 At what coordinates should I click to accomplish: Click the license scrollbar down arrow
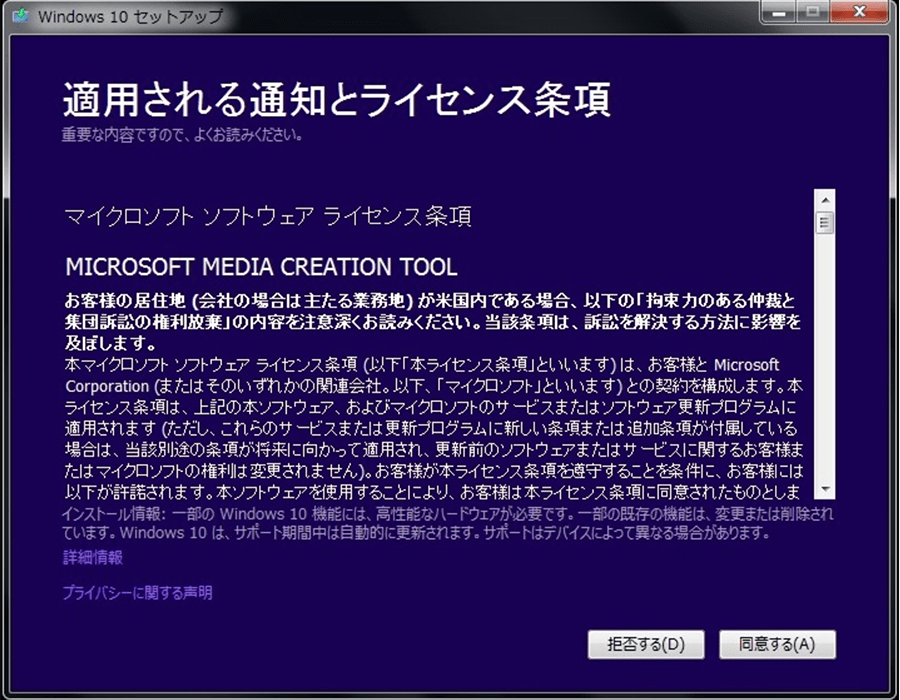coord(825,489)
